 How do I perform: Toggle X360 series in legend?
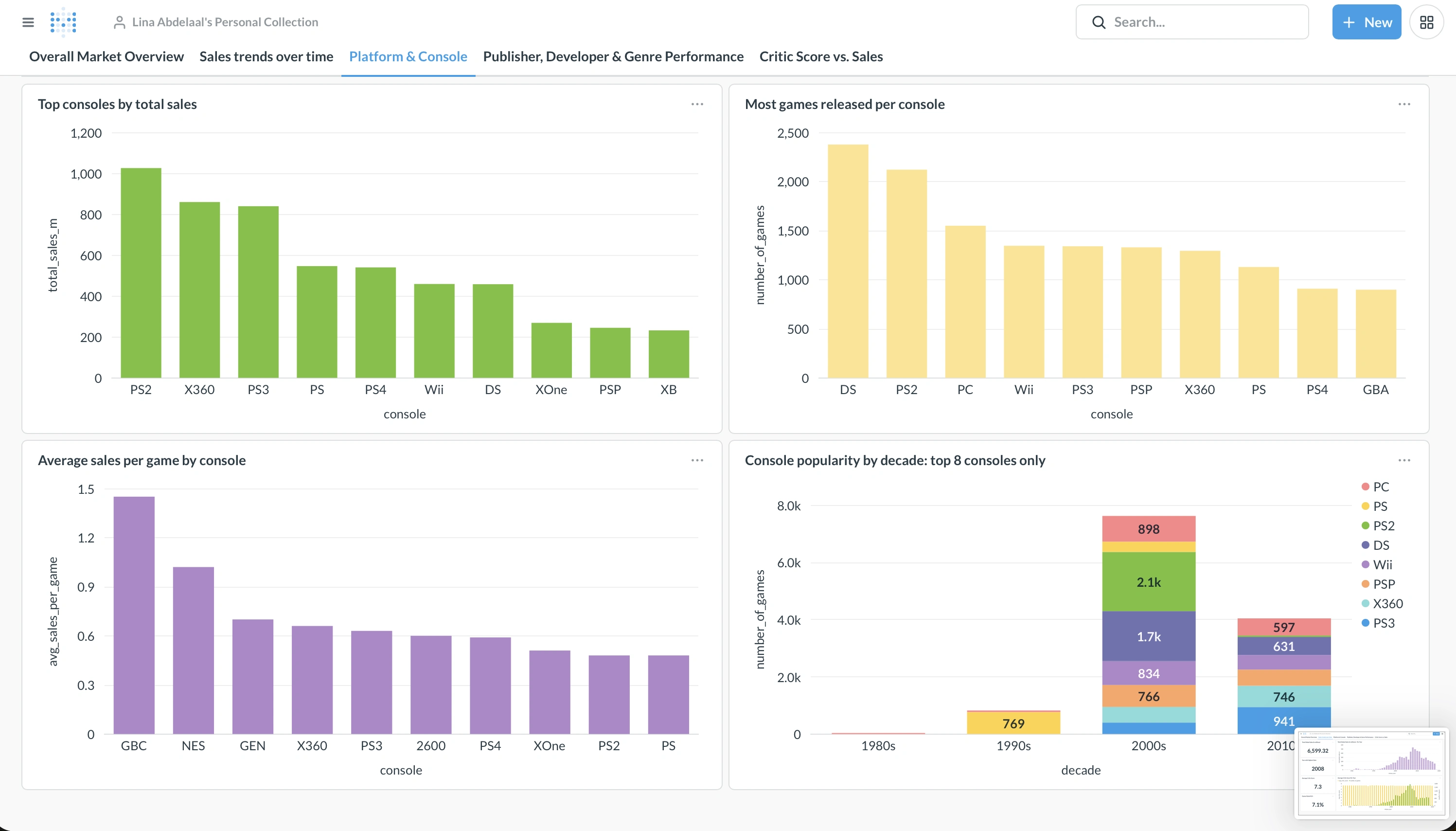pyautogui.click(x=1387, y=603)
